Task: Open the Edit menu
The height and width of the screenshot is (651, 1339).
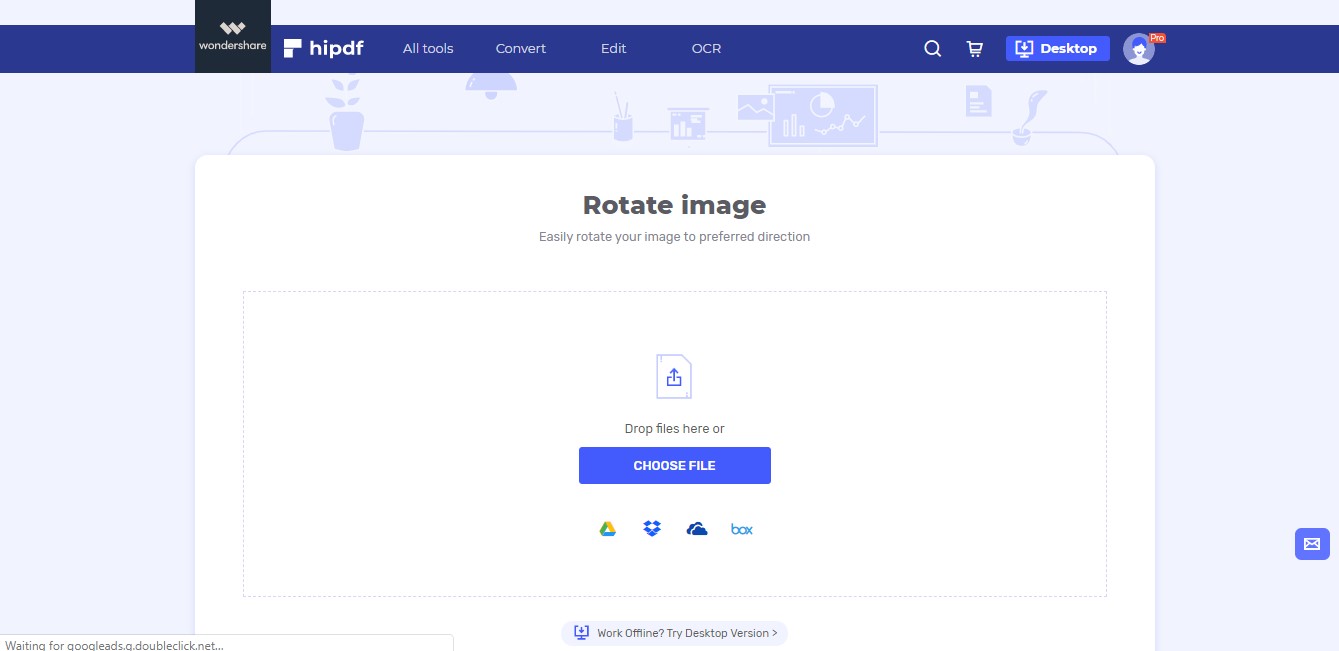Action: tap(614, 48)
